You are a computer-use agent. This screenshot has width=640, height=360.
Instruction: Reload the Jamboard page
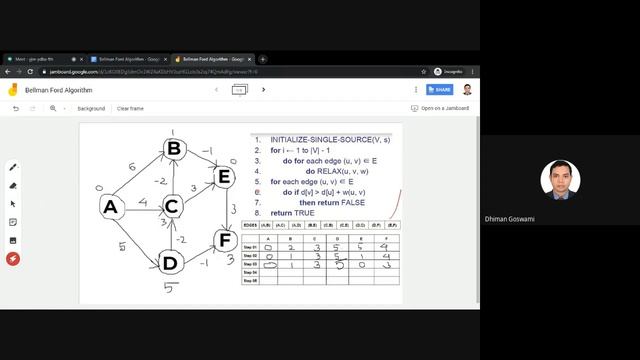30,72
